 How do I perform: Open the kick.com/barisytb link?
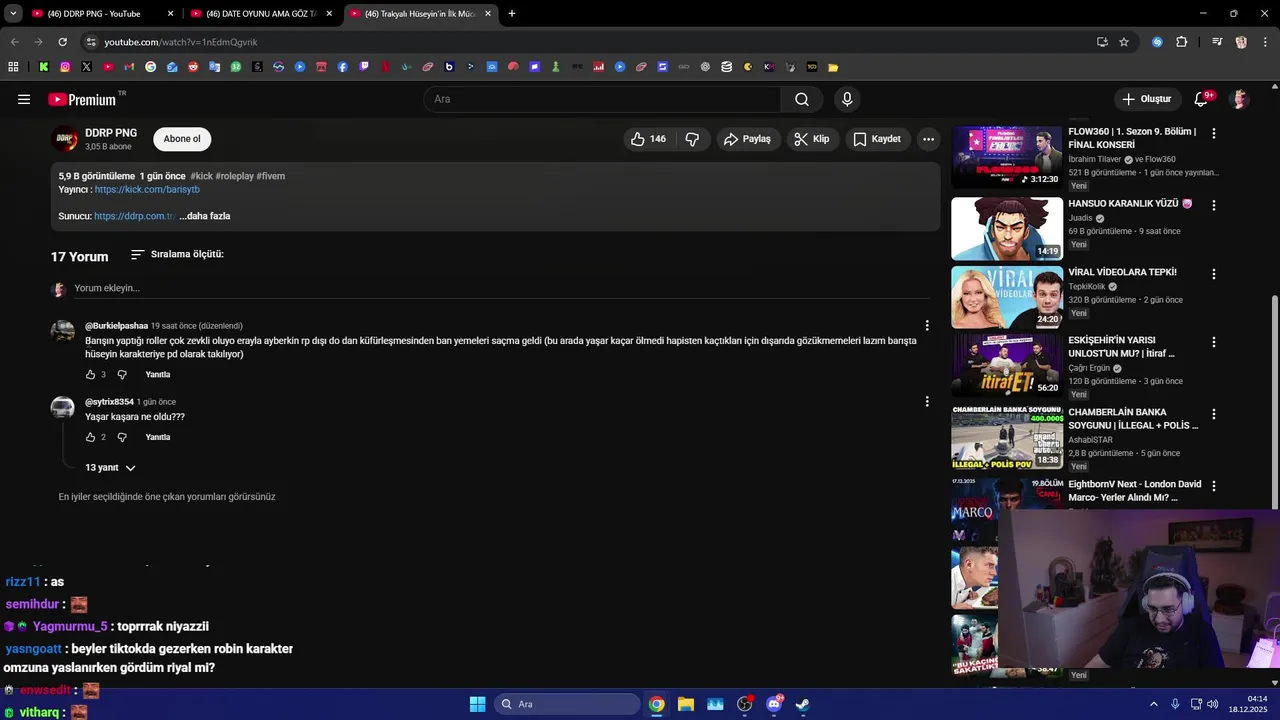(147, 190)
